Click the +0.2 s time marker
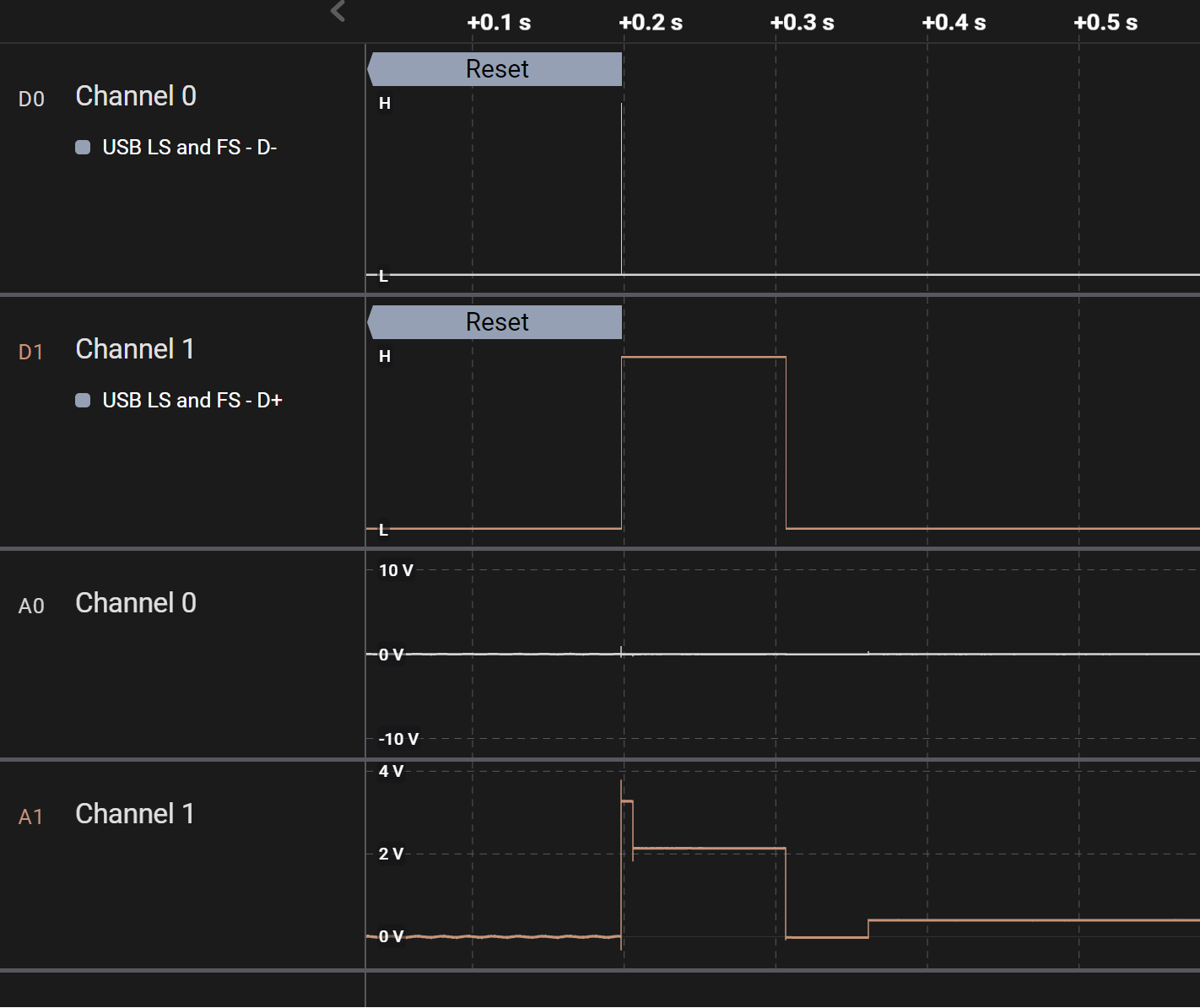1200x1008 pixels. tap(651, 23)
